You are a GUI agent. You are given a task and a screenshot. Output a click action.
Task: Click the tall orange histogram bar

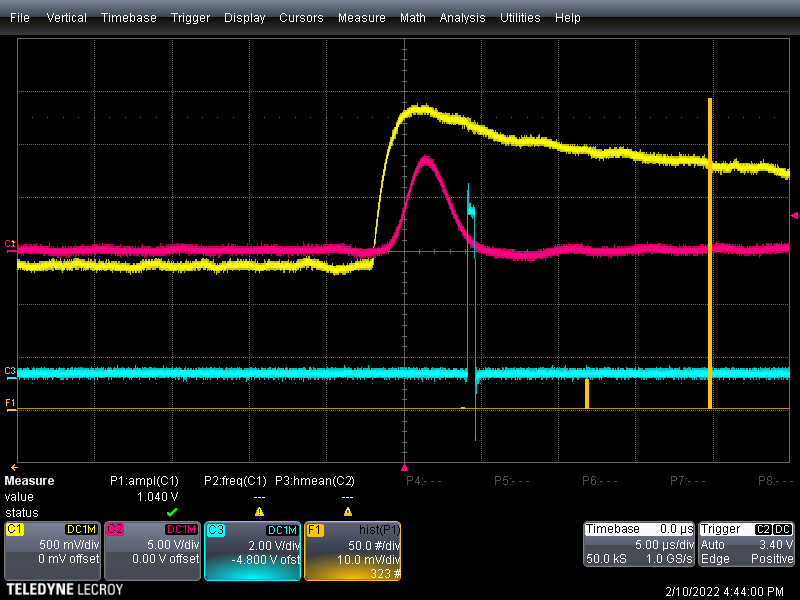click(710, 254)
